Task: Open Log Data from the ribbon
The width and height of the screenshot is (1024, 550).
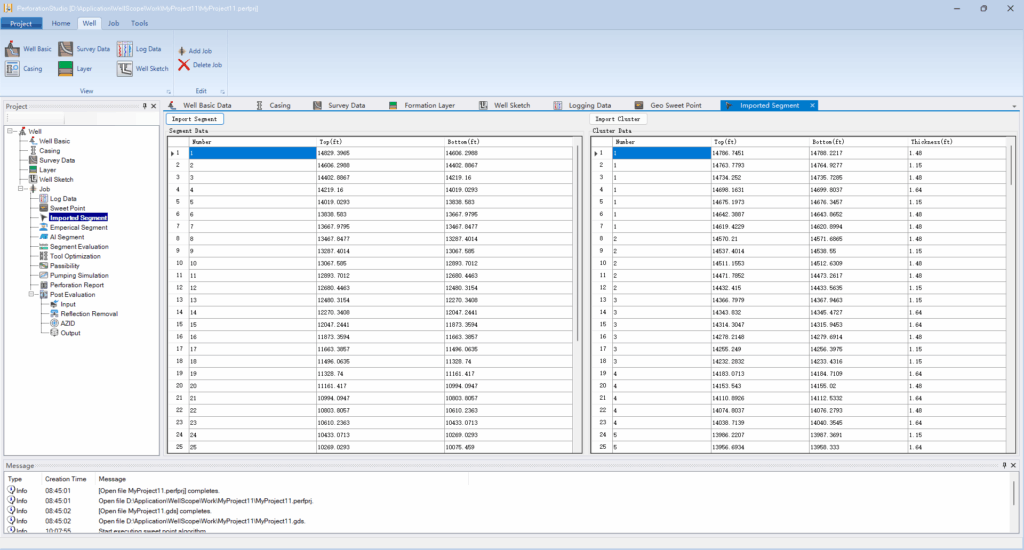Action: coord(139,49)
